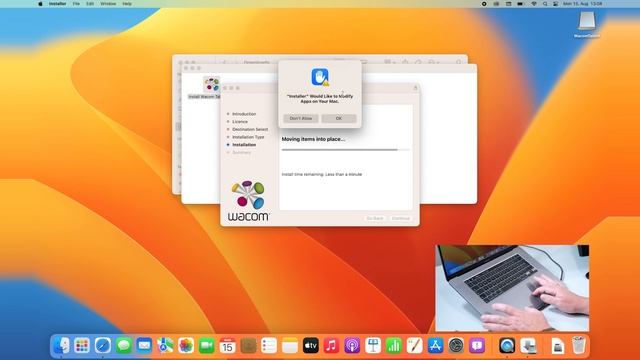Select the Destination Select step
This screenshot has width=640, height=360.
[250, 129]
